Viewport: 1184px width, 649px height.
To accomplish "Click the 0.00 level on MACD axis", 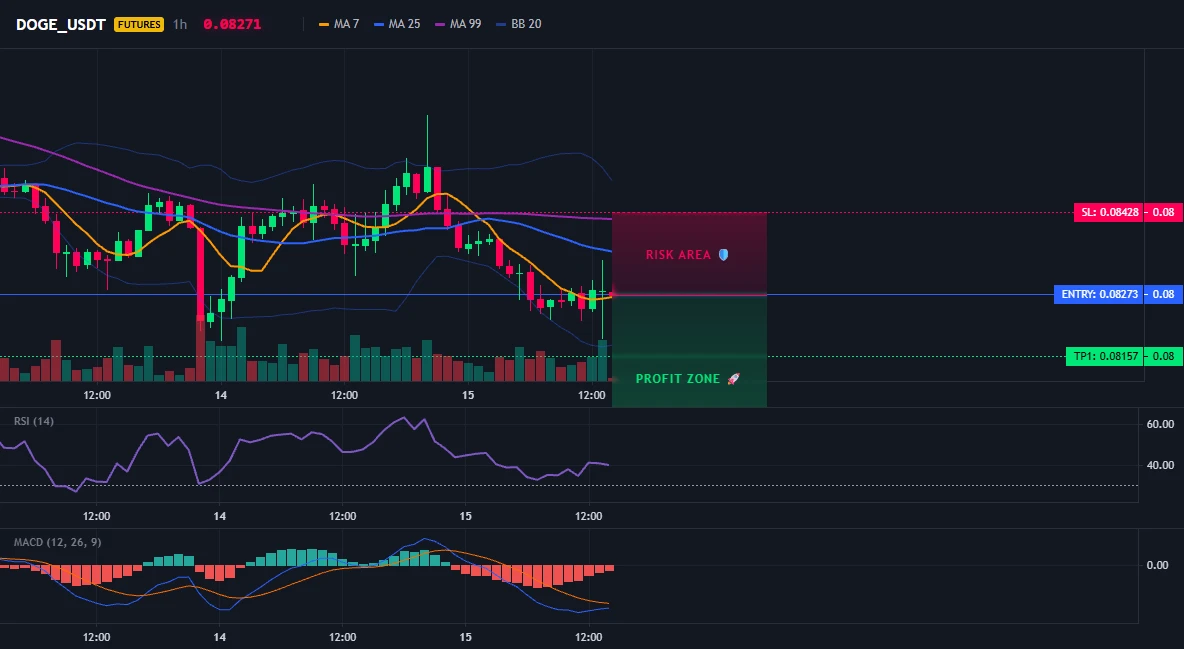I will [1158, 564].
